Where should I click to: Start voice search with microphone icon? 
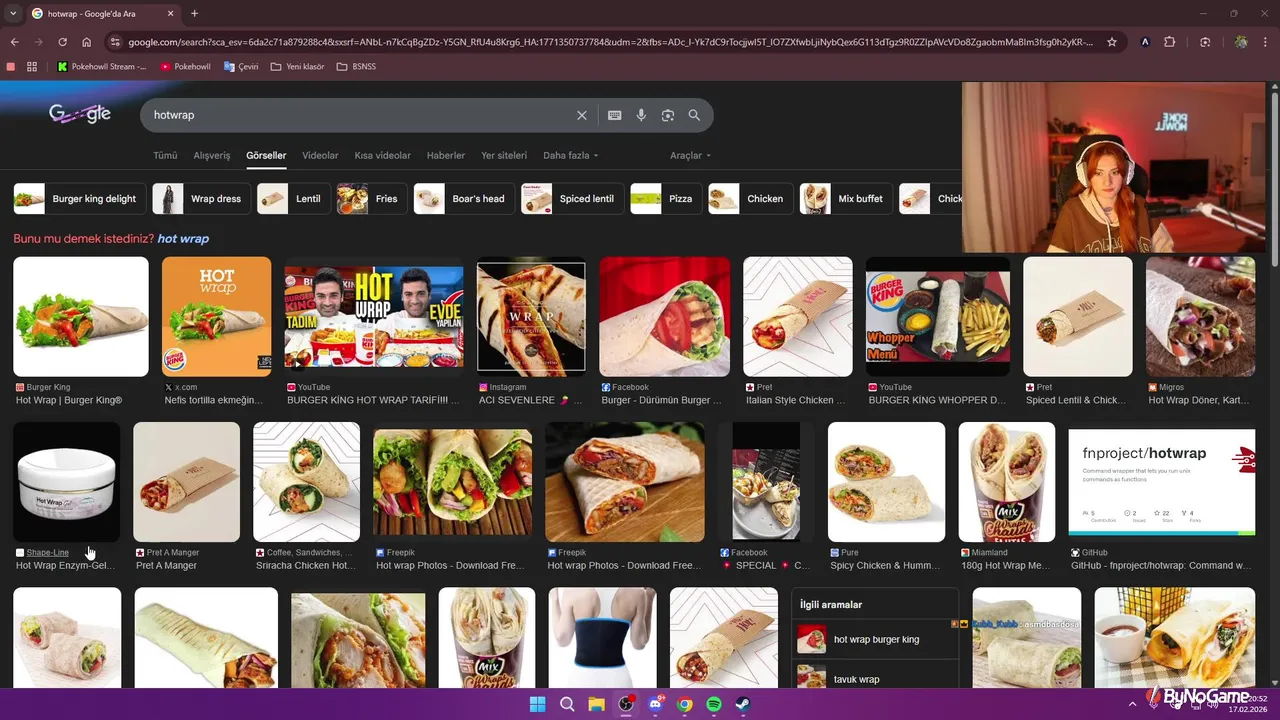point(641,115)
